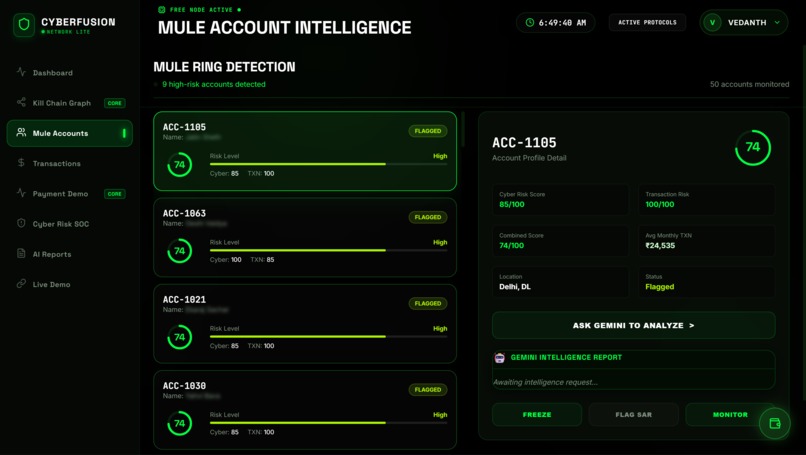Select the Mule Accounts menu item
This screenshot has width=806, height=455.
69,133
